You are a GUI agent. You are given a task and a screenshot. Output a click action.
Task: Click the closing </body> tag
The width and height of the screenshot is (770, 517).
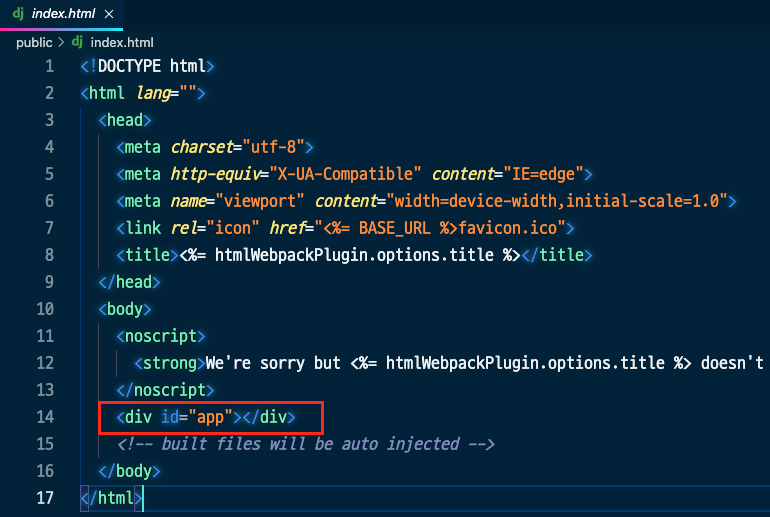[x=129, y=471]
